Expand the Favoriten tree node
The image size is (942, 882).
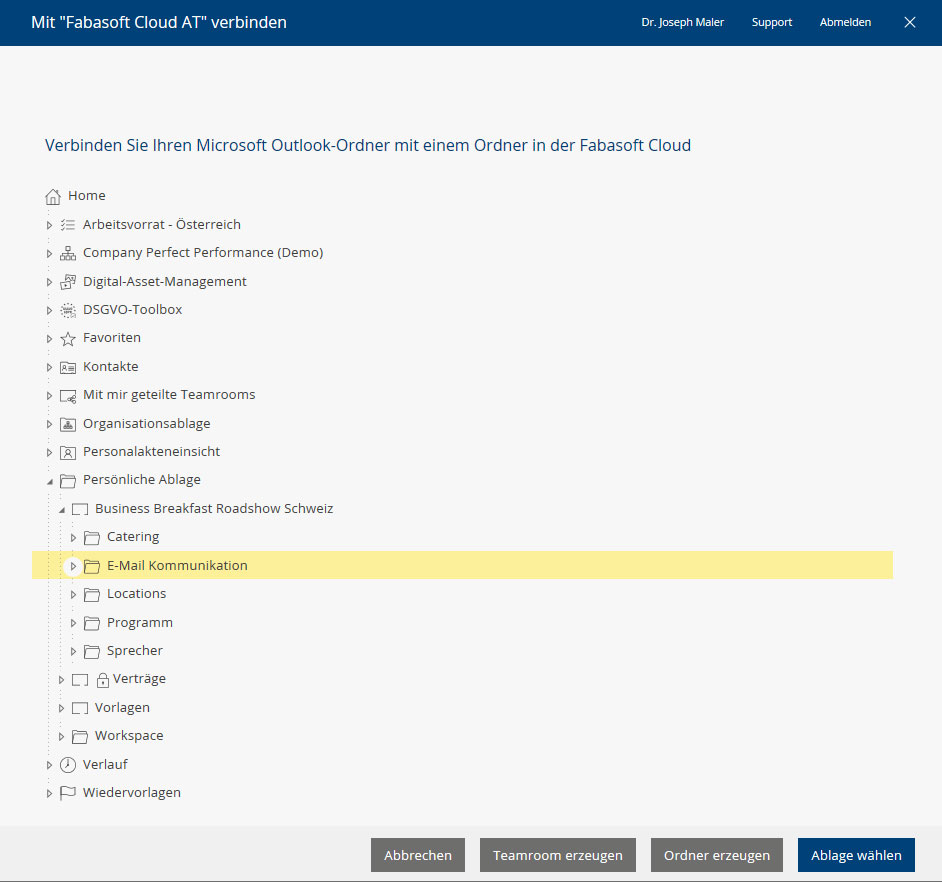pyautogui.click(x=49, y=339)
